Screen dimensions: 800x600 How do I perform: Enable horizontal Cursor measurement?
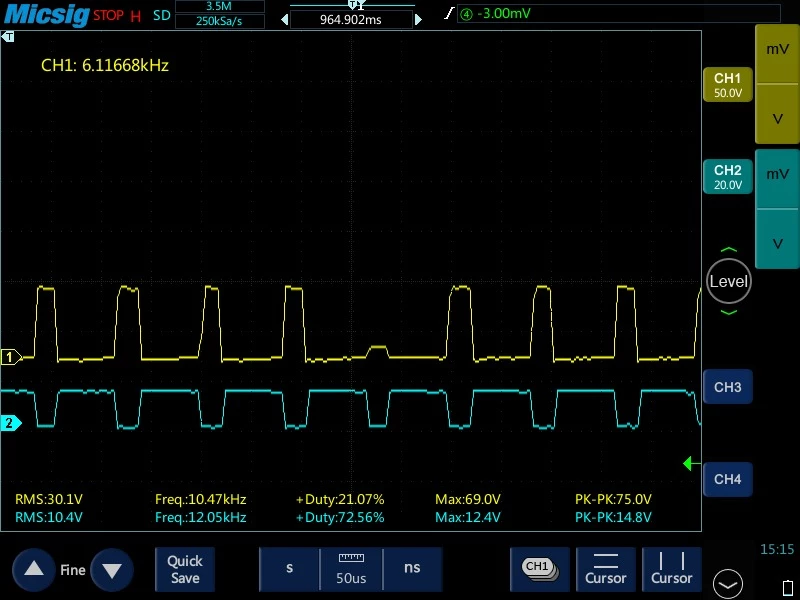click(606, 569)
